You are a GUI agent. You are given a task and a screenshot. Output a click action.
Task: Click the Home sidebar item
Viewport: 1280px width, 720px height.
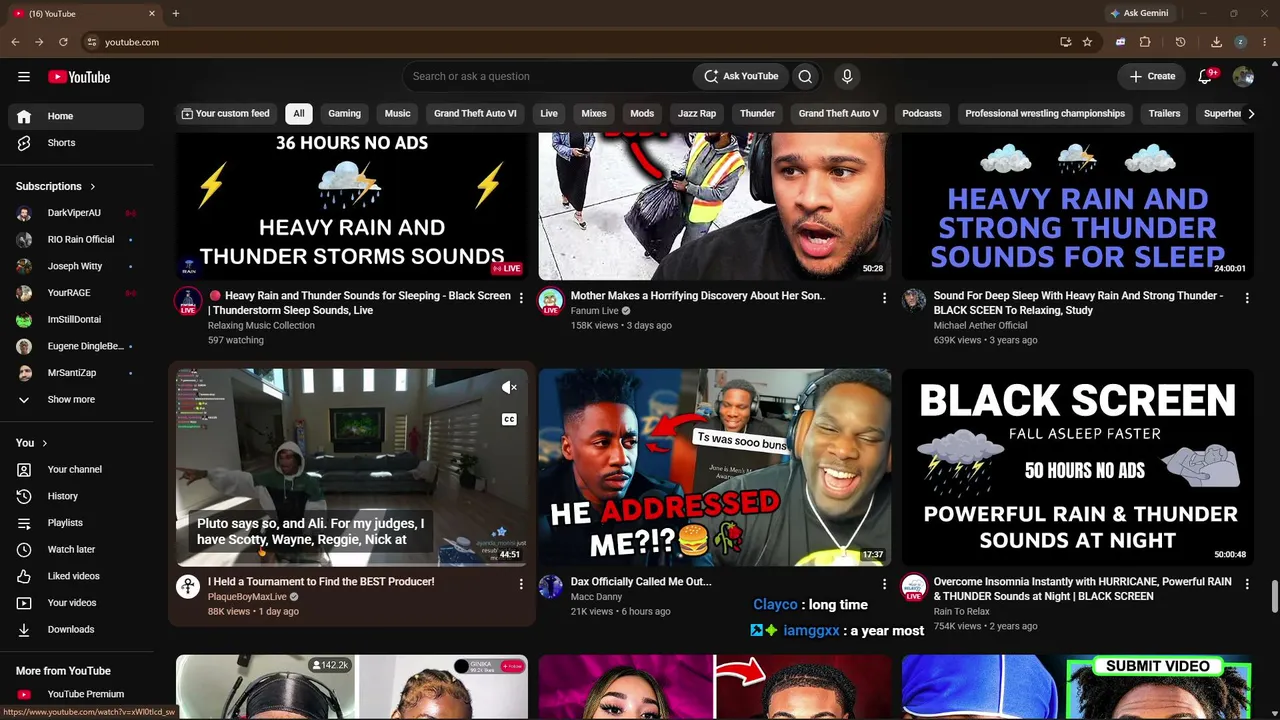(76, 116)
